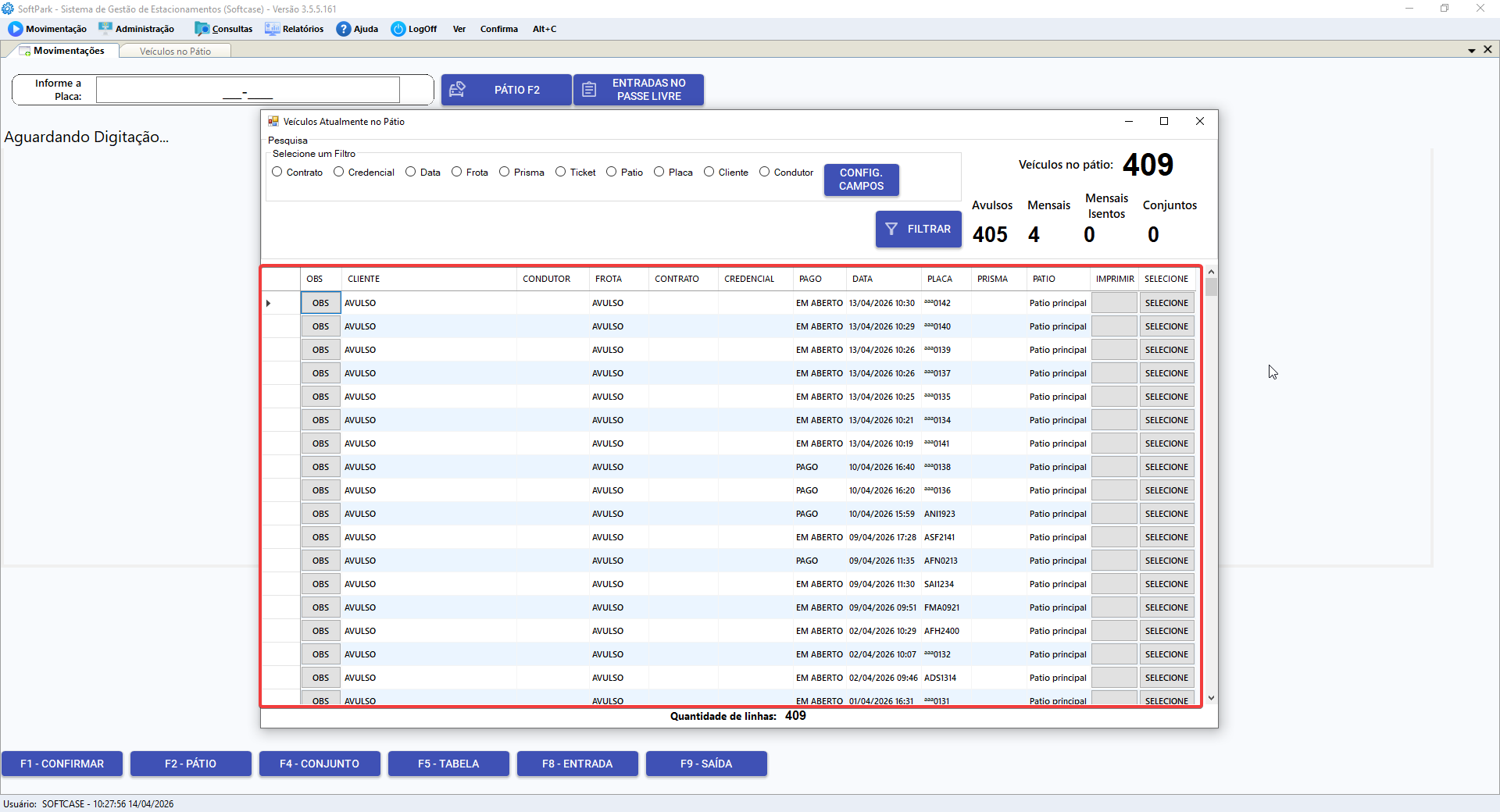Select the first row indicator arrow
1500x812 pixels.
point(269,303)
